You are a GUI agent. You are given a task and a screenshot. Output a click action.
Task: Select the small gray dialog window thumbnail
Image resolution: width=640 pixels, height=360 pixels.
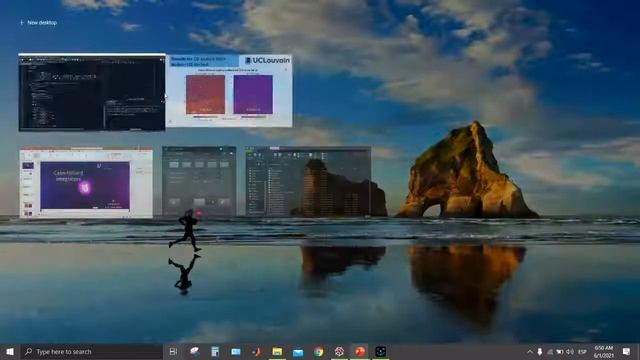coord(199,181)
